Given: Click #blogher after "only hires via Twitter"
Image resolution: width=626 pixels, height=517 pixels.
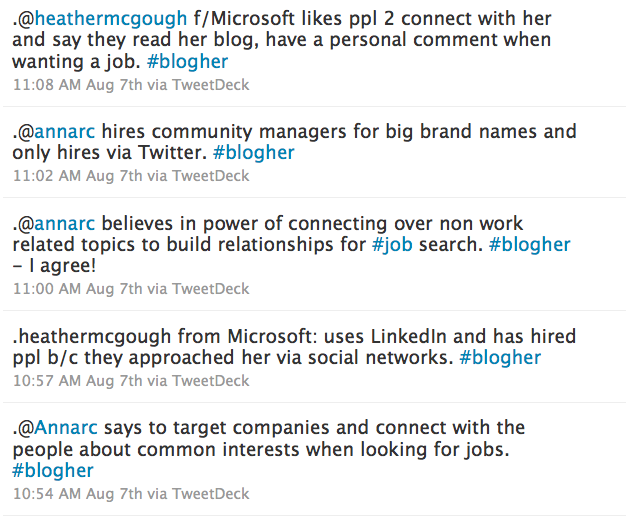Looking at the screenshot, I should pos(254,152).
